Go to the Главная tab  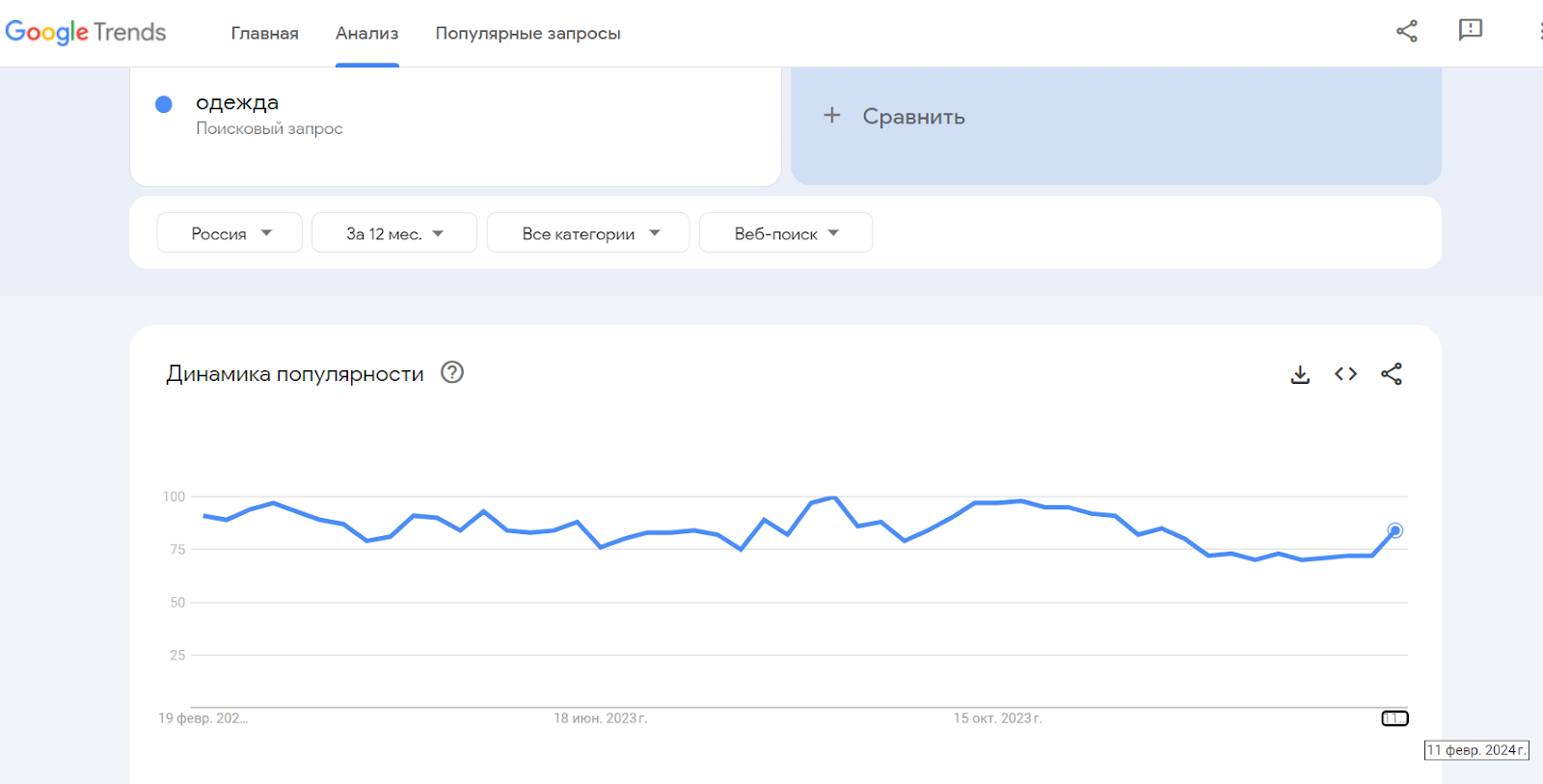tap(265, 34)
